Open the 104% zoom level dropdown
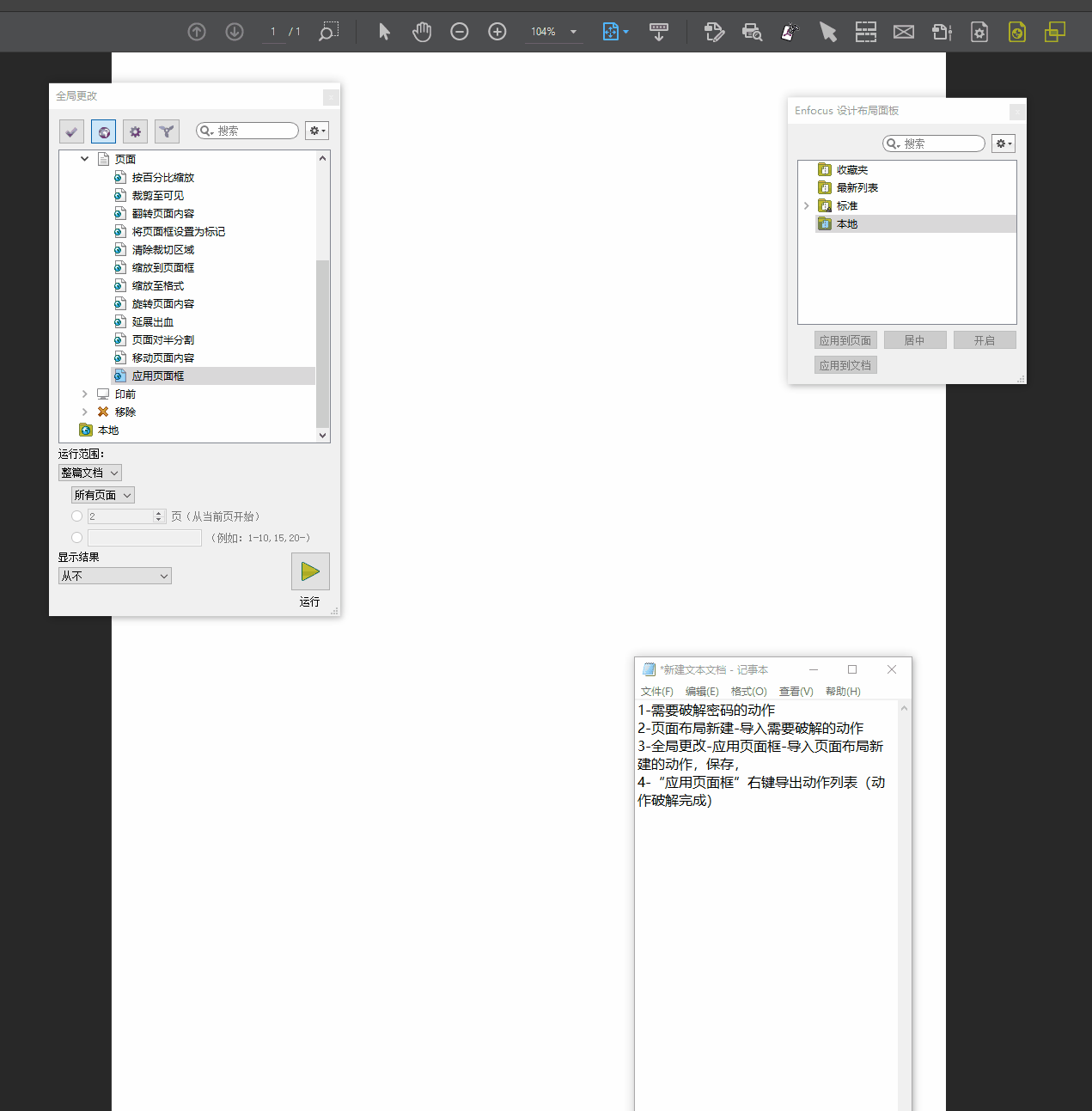This screenshot has width=1092, height=1111. tap(554, 32)
